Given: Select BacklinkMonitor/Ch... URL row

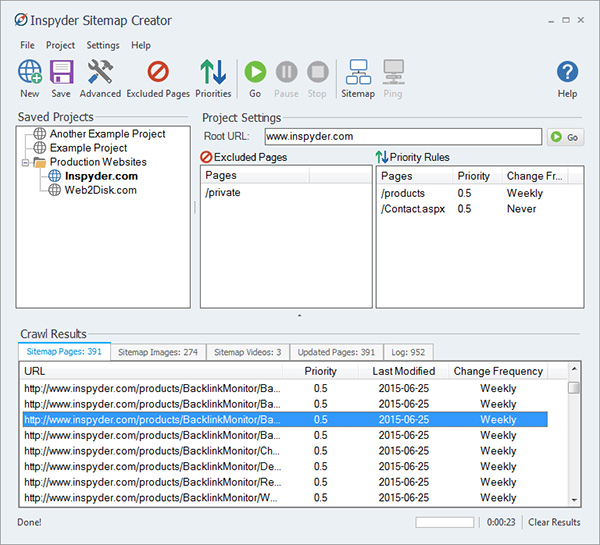Looking at the screenshot, I should (285, 451).
